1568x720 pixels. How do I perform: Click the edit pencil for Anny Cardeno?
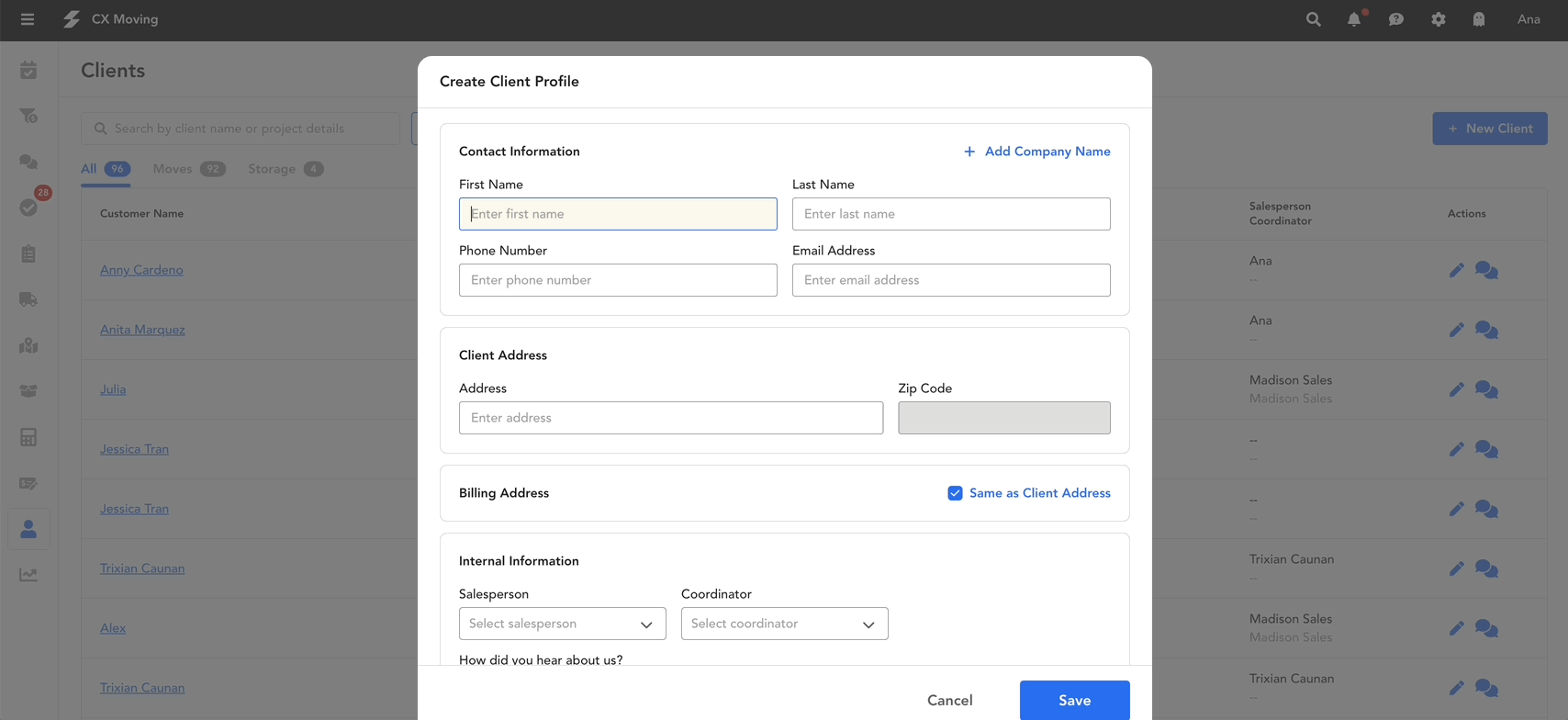coord(1456,270)
